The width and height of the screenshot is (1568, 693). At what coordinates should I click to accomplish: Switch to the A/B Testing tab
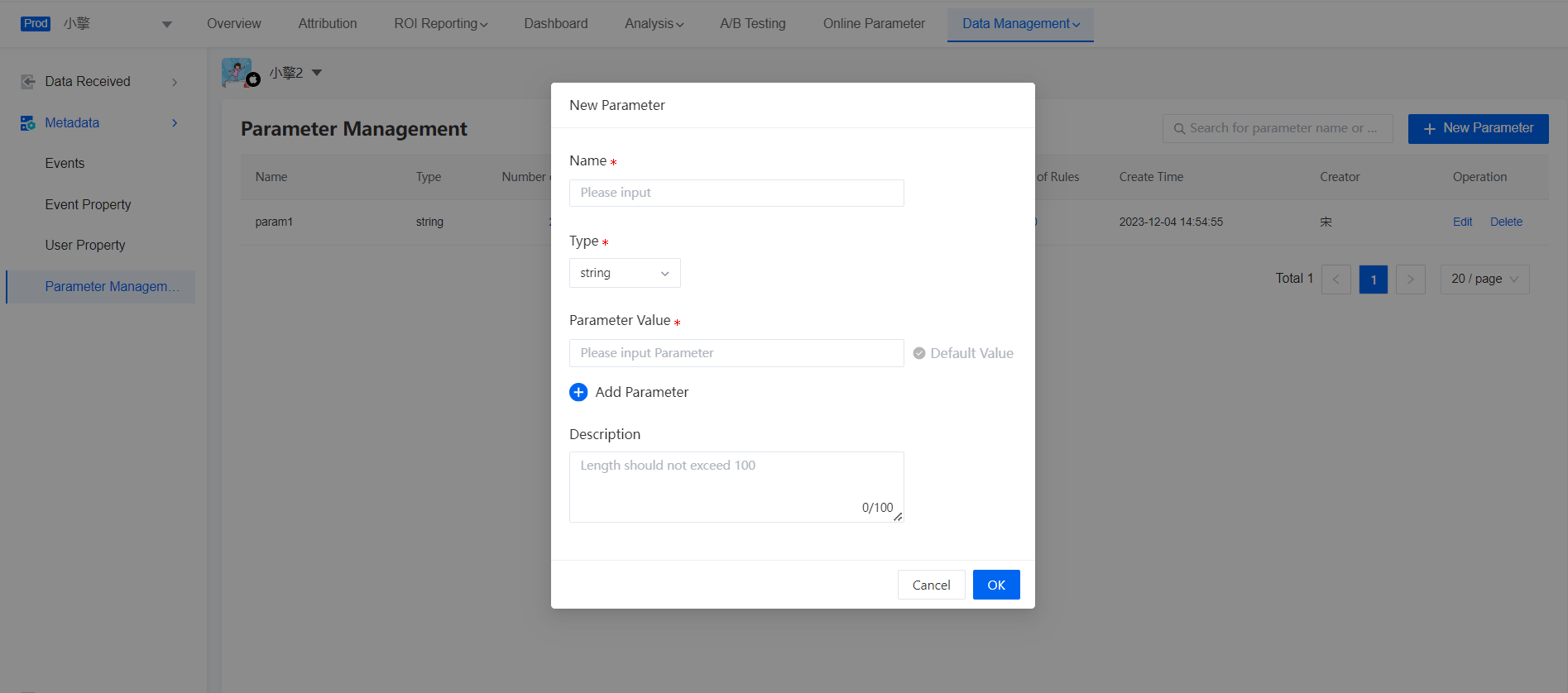(x=752, y=24)
